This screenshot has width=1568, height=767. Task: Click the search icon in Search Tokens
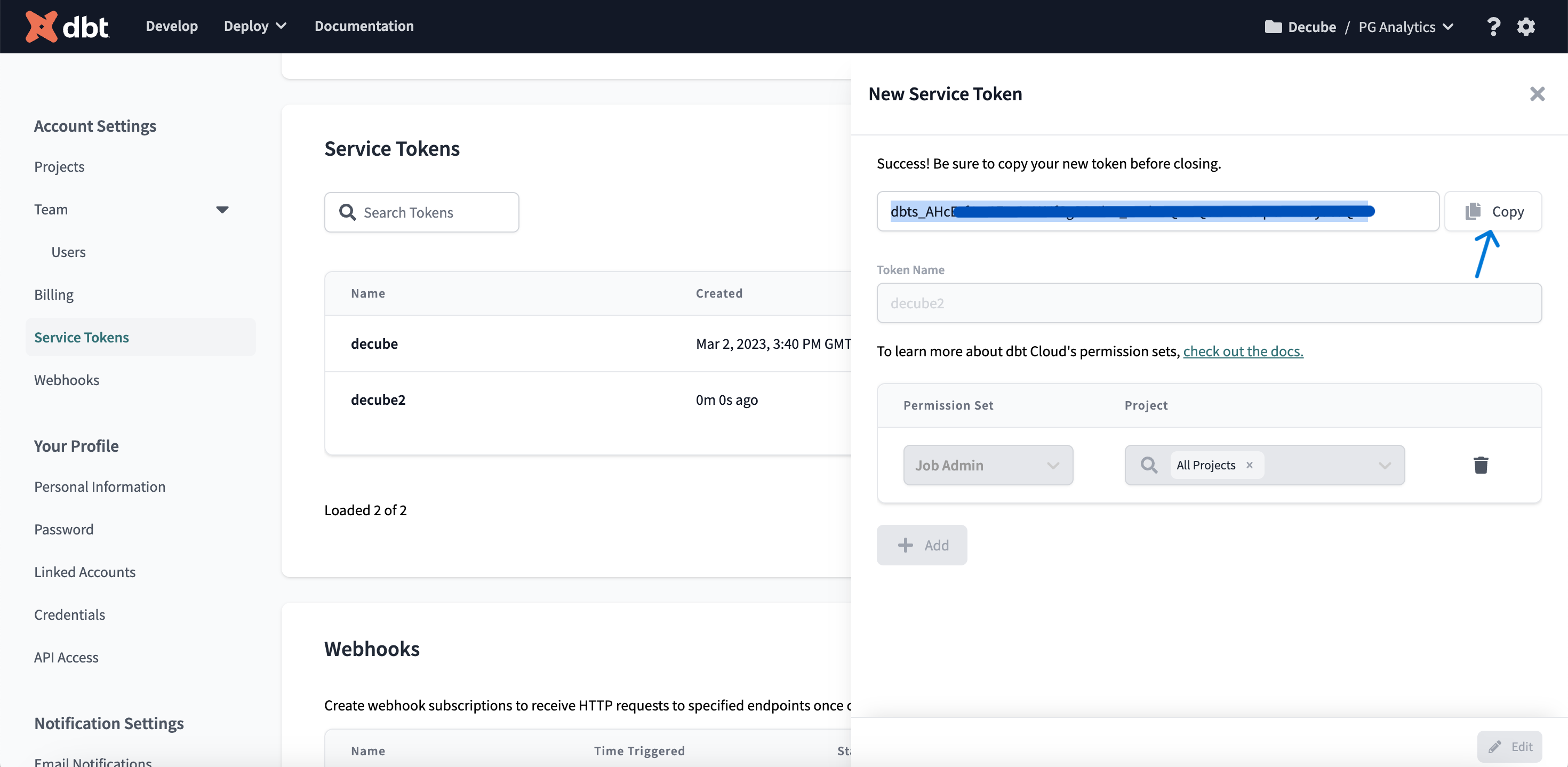(348, 212)
